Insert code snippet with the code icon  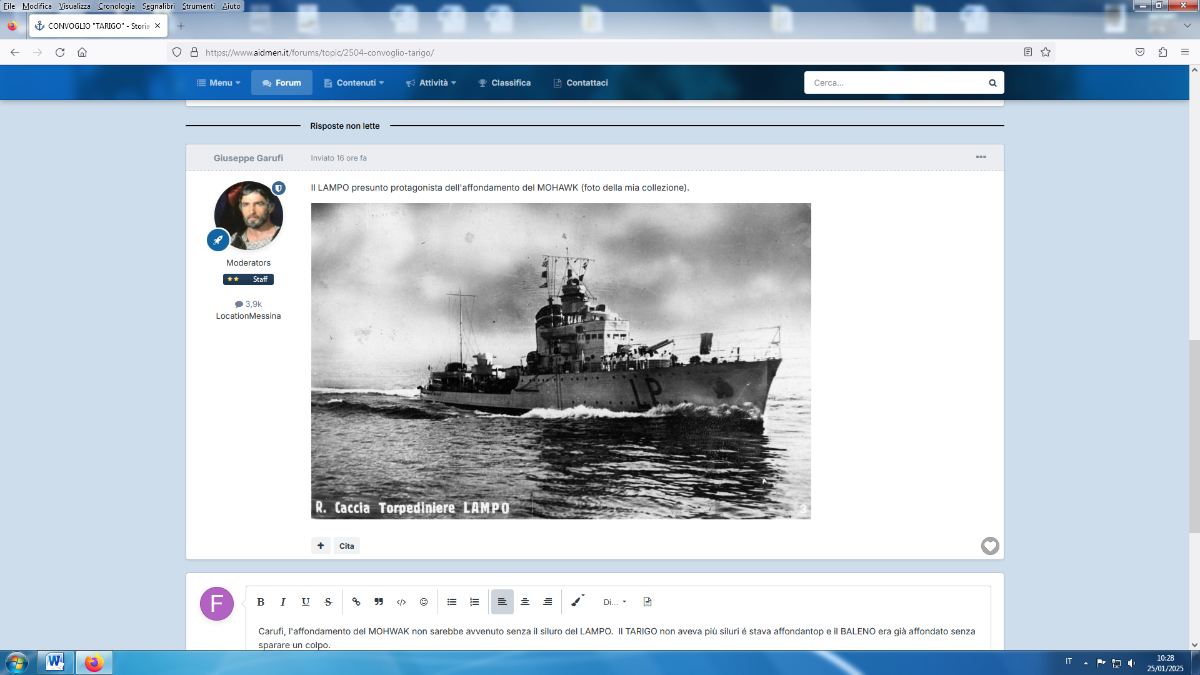click(x=401, y=602)
